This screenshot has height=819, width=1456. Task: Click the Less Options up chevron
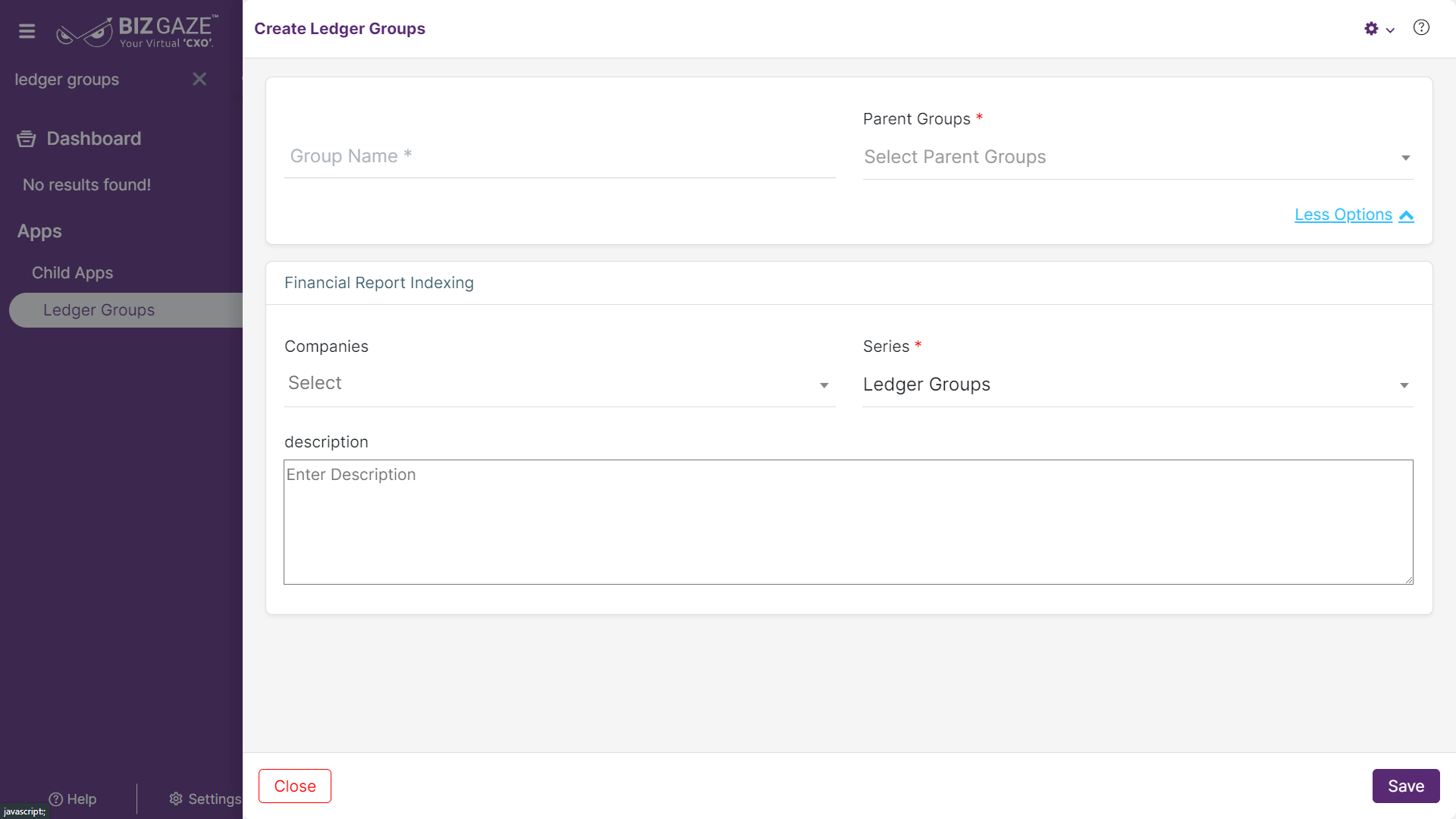coord(1406,216)
